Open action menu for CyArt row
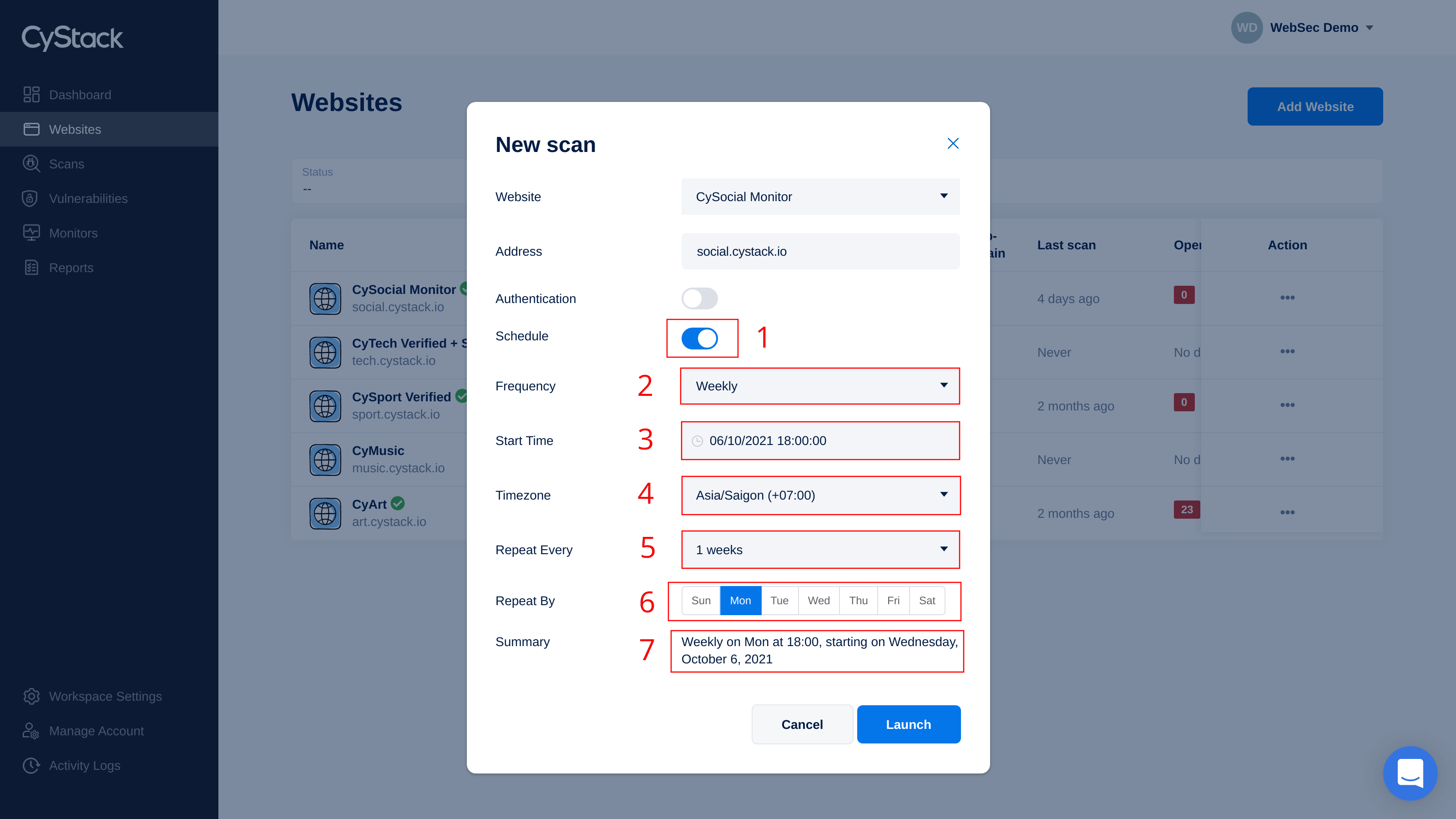Screen dimensions: 1456x819 (x=1288, y=513)
